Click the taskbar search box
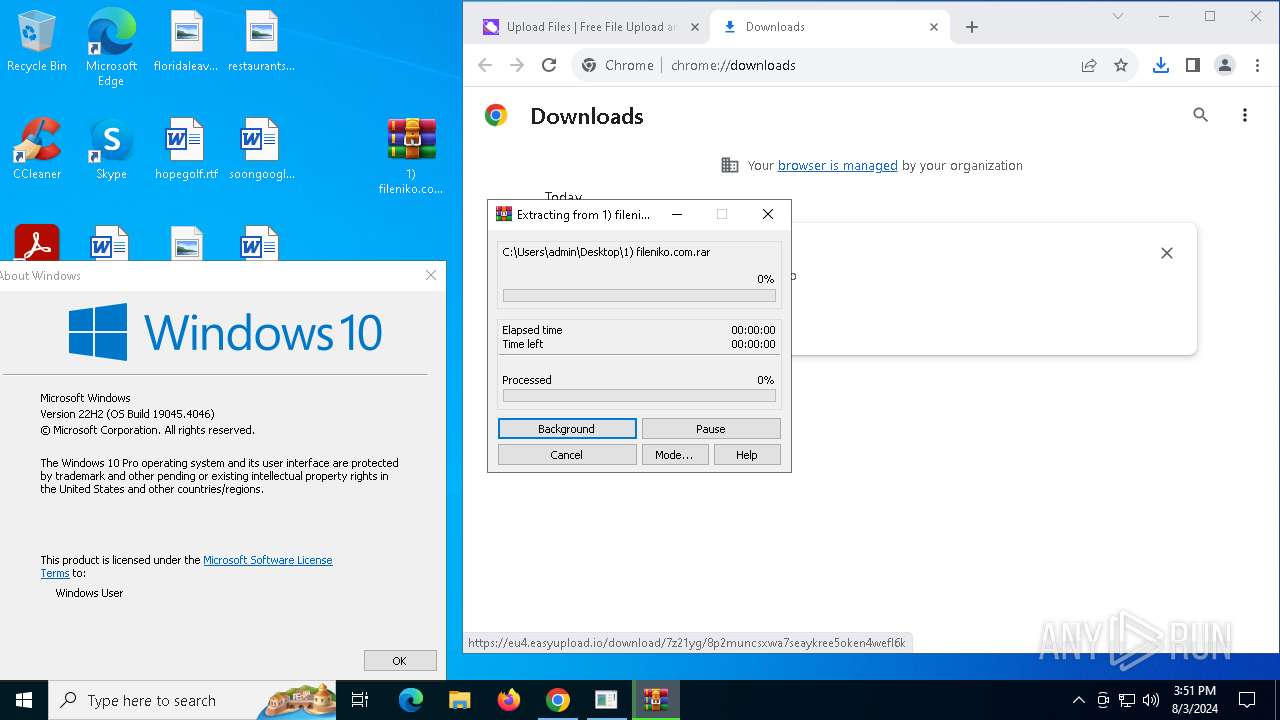 click(x=192, y=700)
